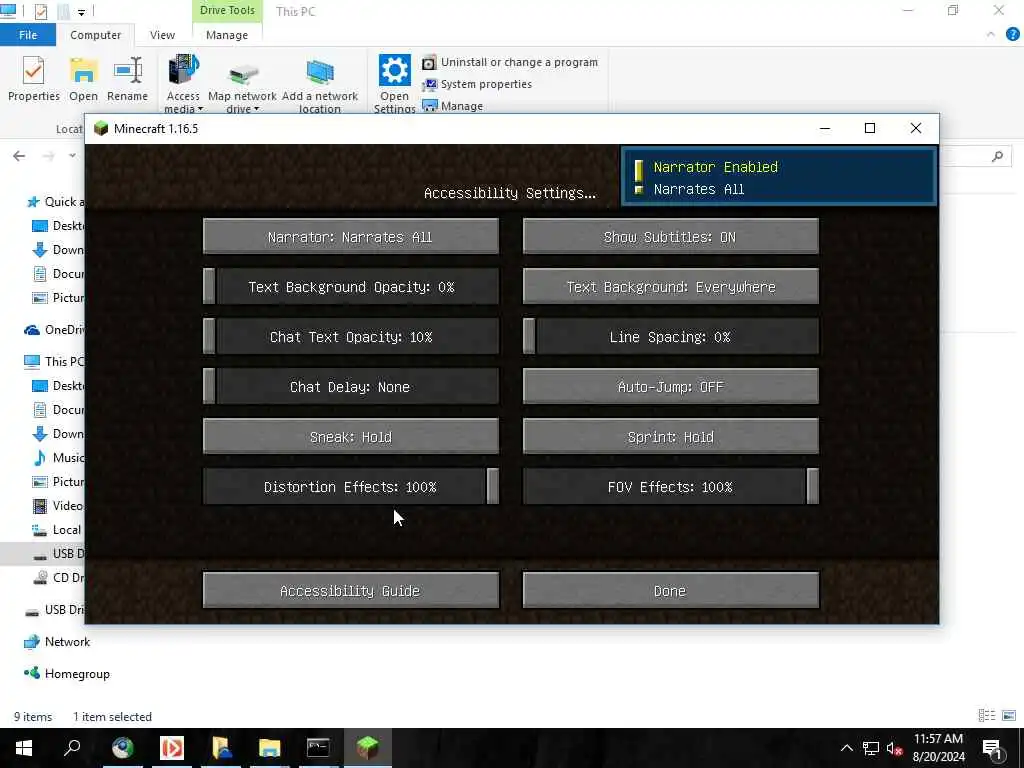Select CD Drive in the navigation pane
Viewport: 1024px width, 768px height.
(x=58, y=577)
